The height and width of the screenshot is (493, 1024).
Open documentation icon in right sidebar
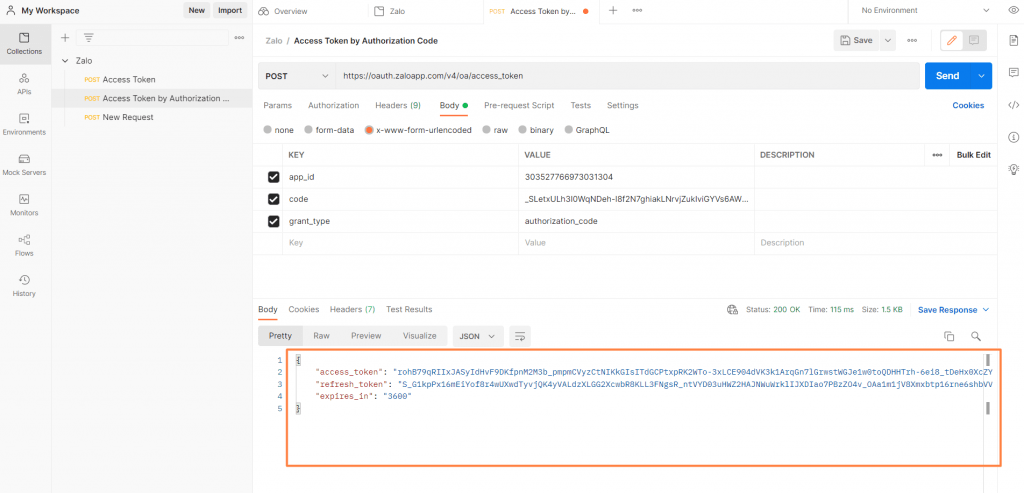(x=1014, y=40)
